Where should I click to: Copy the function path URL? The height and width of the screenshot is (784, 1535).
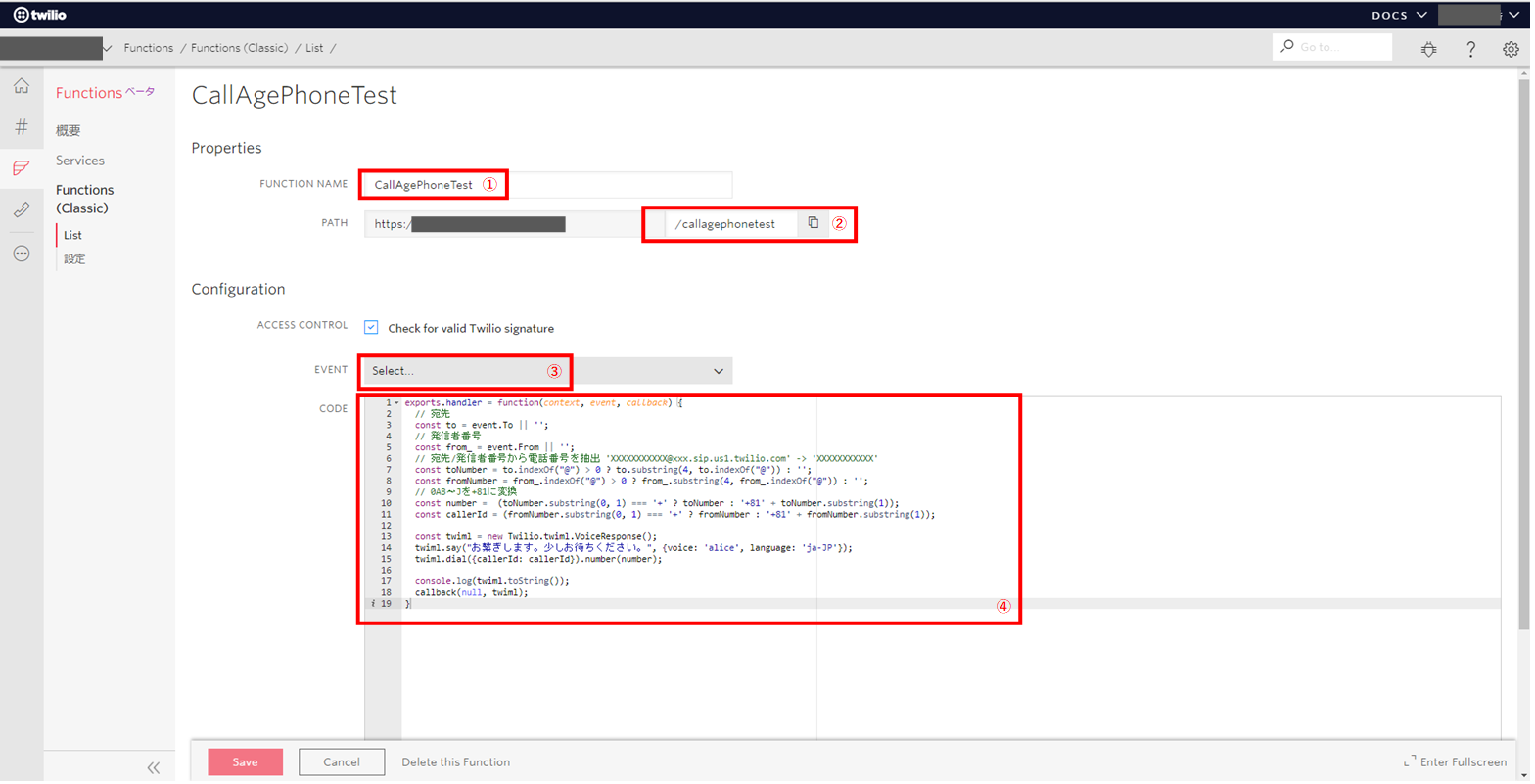tap(814, 223)
